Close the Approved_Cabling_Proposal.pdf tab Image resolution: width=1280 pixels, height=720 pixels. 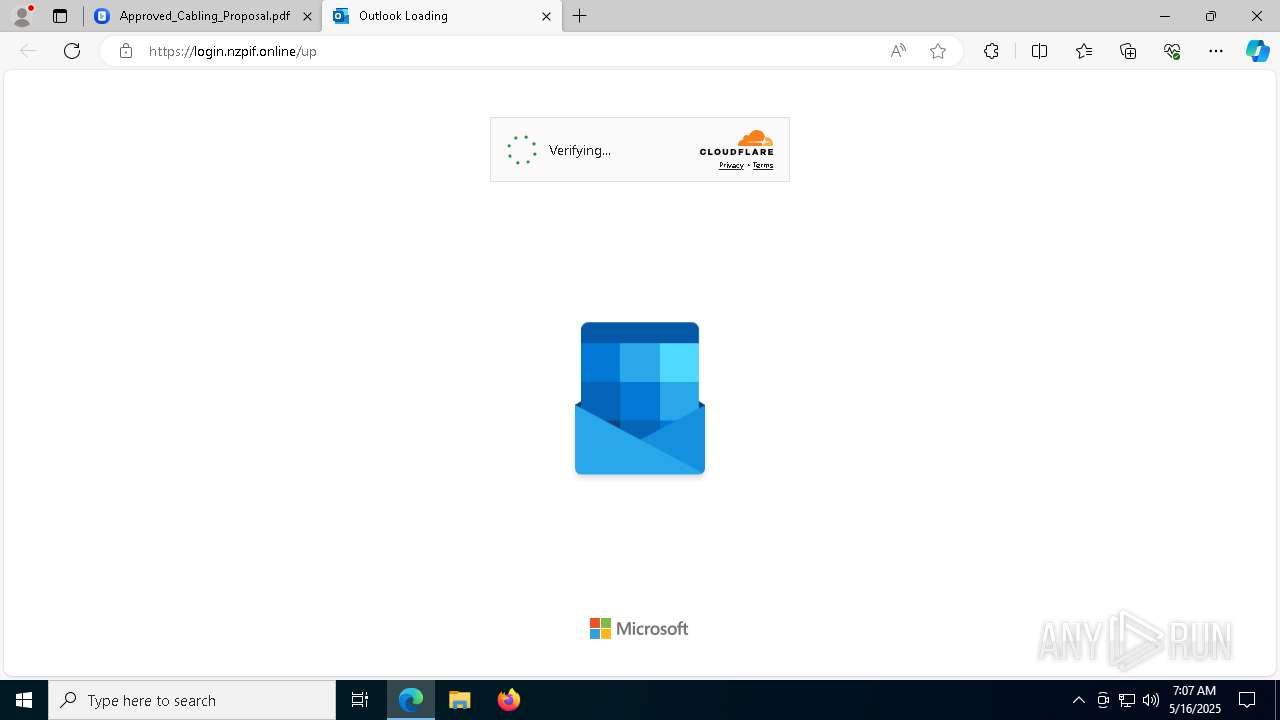tap(307, 16)
